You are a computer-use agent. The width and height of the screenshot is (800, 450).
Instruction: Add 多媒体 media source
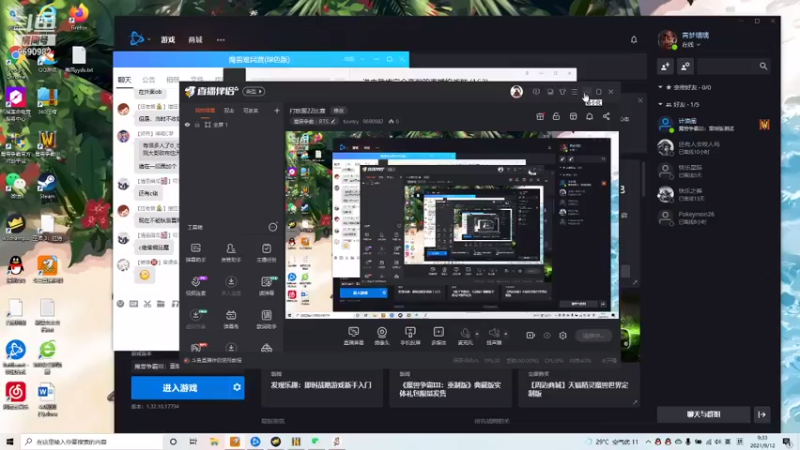tap(438, 336)
